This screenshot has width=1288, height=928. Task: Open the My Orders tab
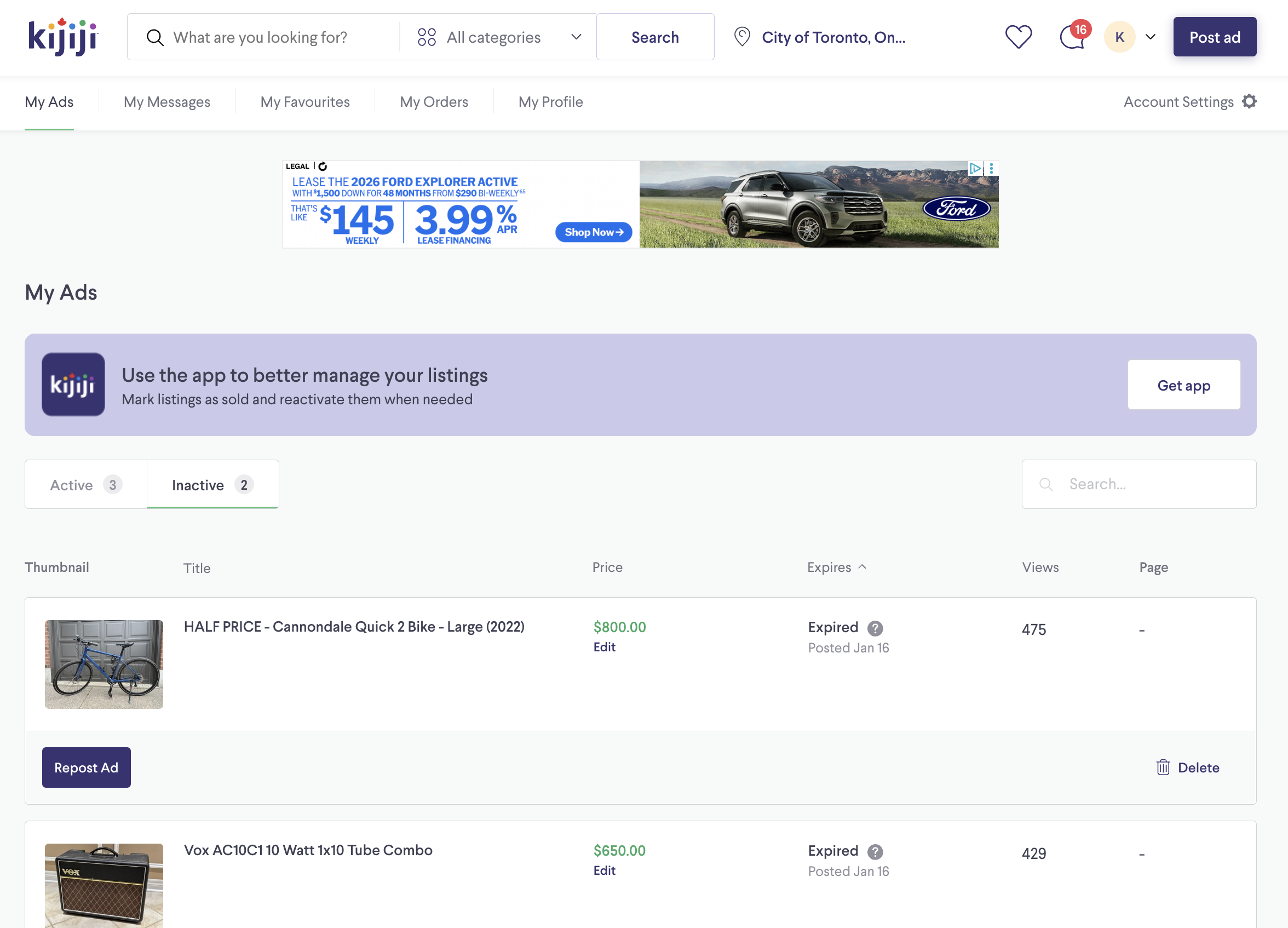(x=434, y=102)
